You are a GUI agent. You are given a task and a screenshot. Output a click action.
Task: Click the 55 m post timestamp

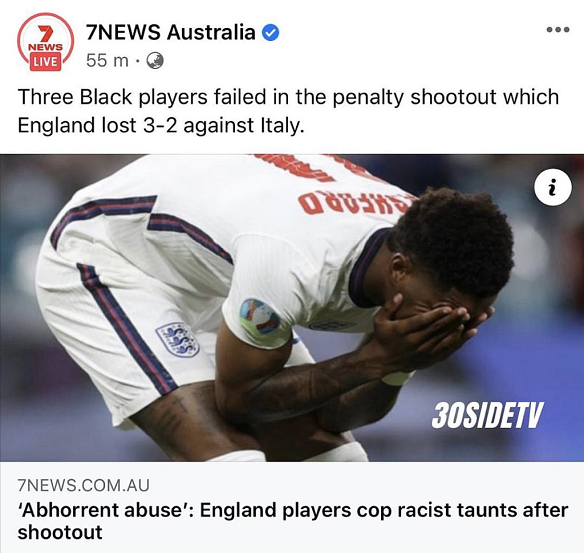107,60
